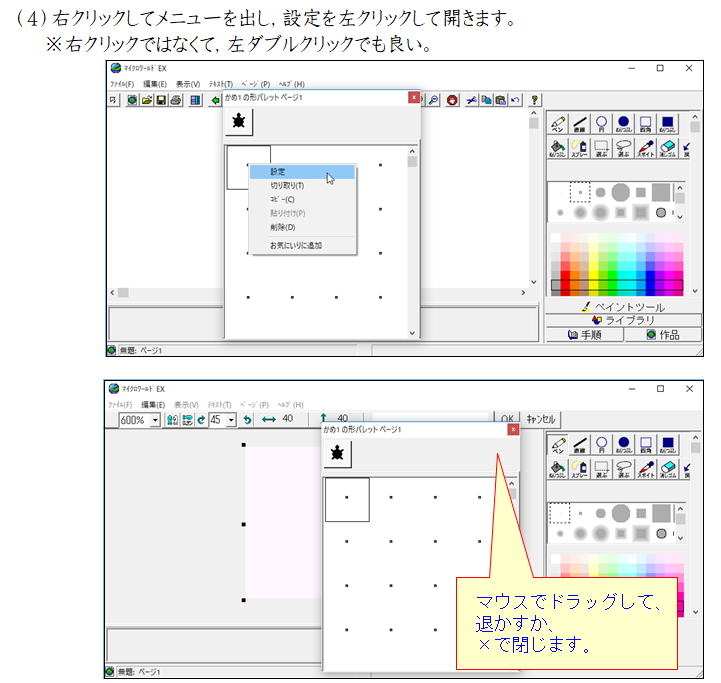This screenshot has width=721, height=683.
Task: Choose 削除(D) in the context menu
Action: pos(302,227)
